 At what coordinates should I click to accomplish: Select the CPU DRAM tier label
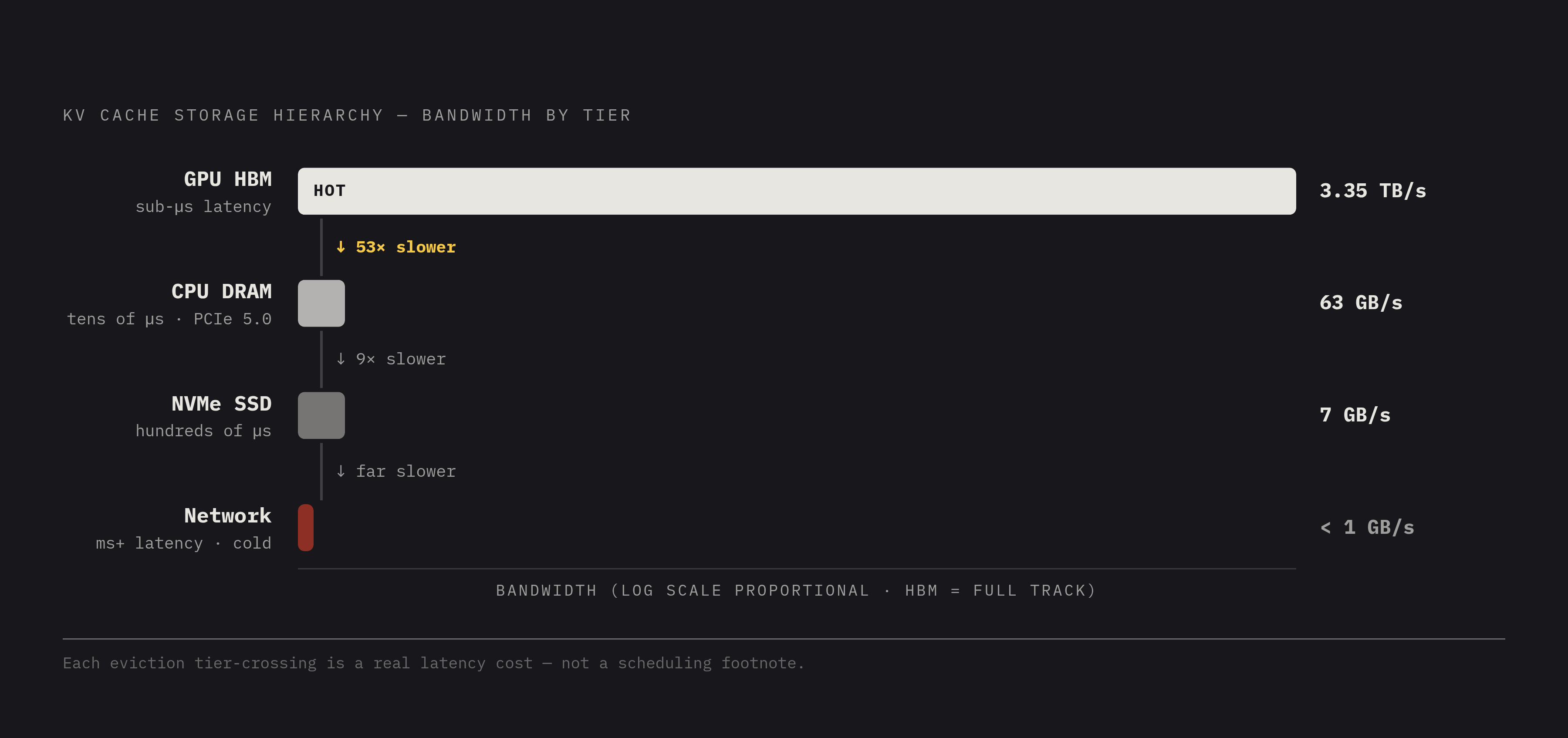click(x=222, y=291)
